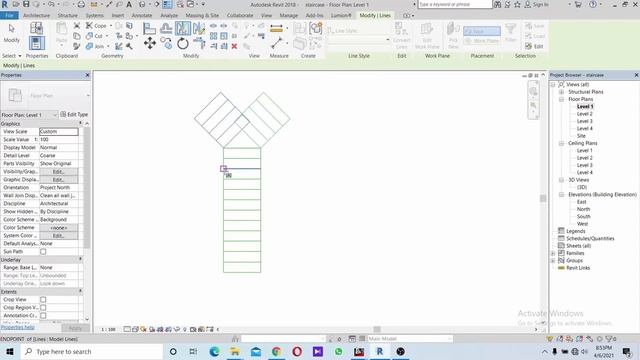Toggle the Crop View checkbox
This screenshot has width=640, height=360.
point(43,300)
